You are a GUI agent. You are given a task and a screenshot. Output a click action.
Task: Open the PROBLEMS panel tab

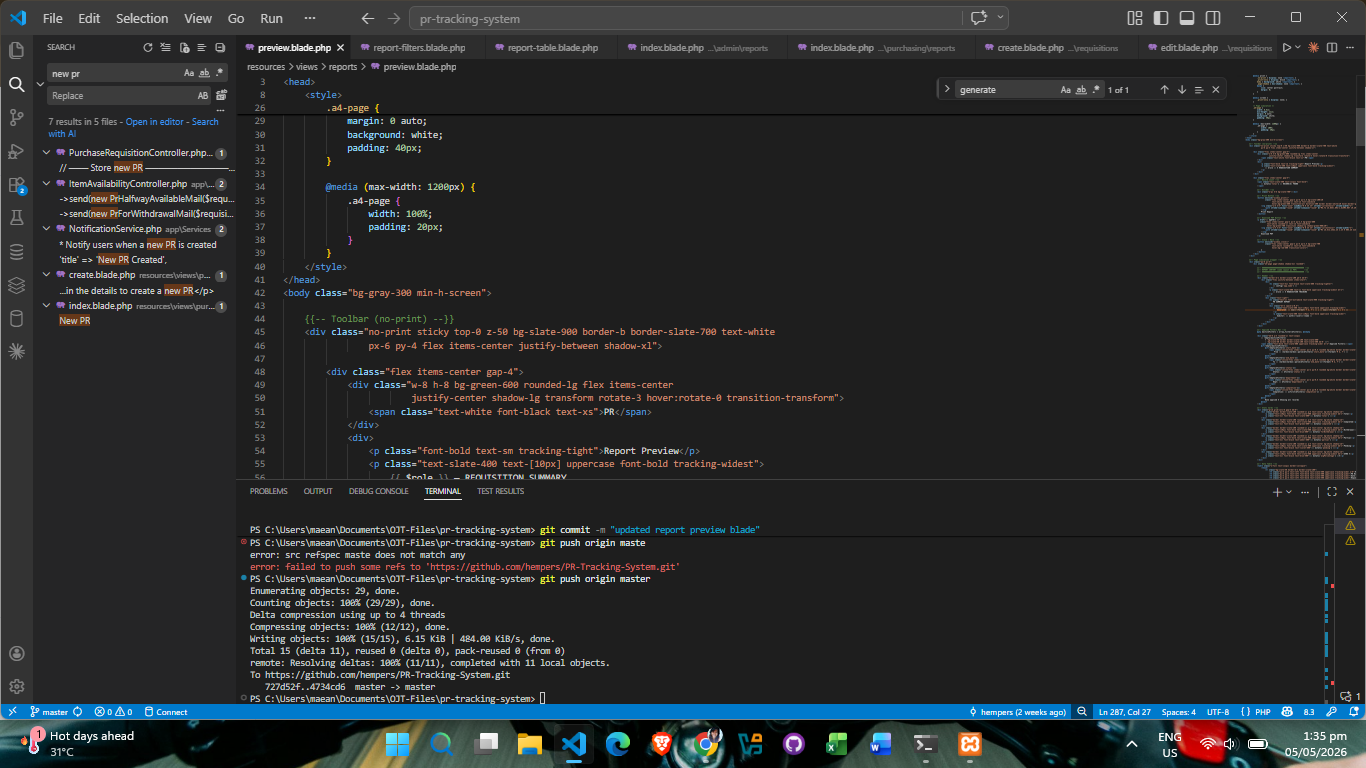coord(268,491)
